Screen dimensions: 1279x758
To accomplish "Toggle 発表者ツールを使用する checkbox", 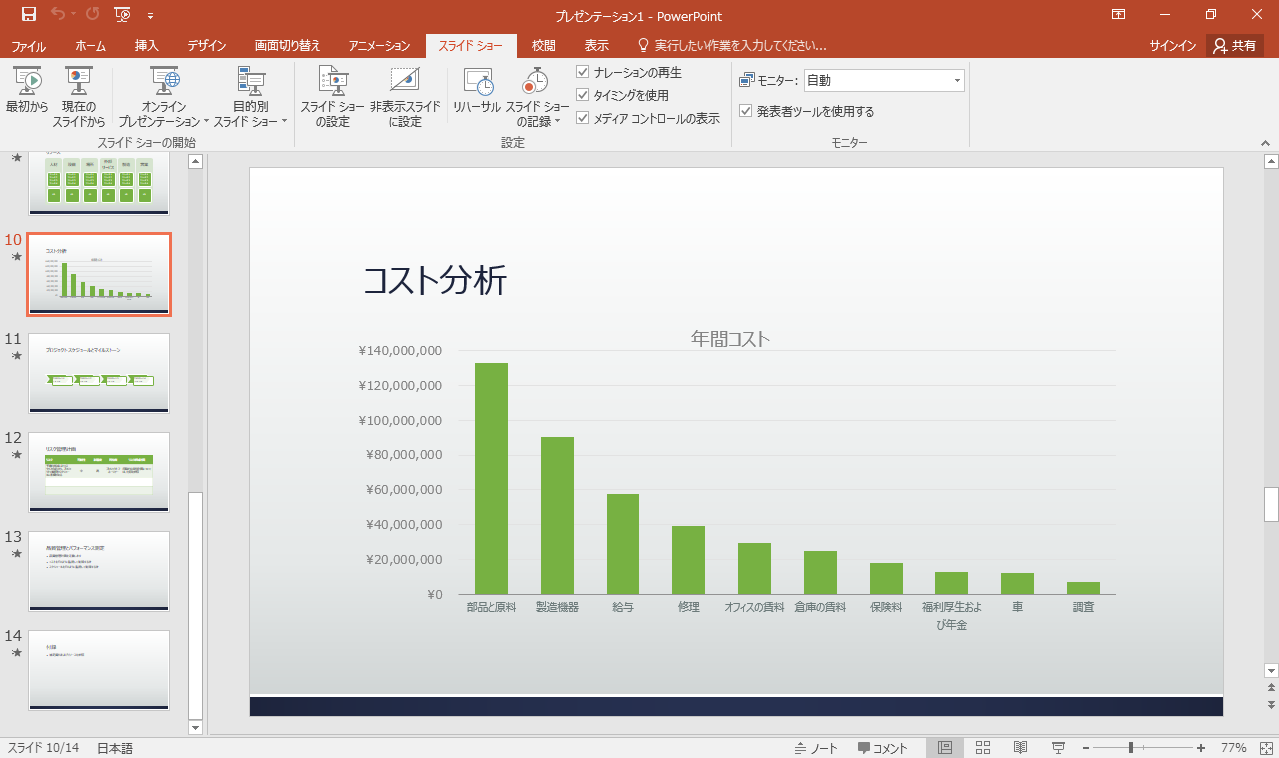I will coord(745,111).
